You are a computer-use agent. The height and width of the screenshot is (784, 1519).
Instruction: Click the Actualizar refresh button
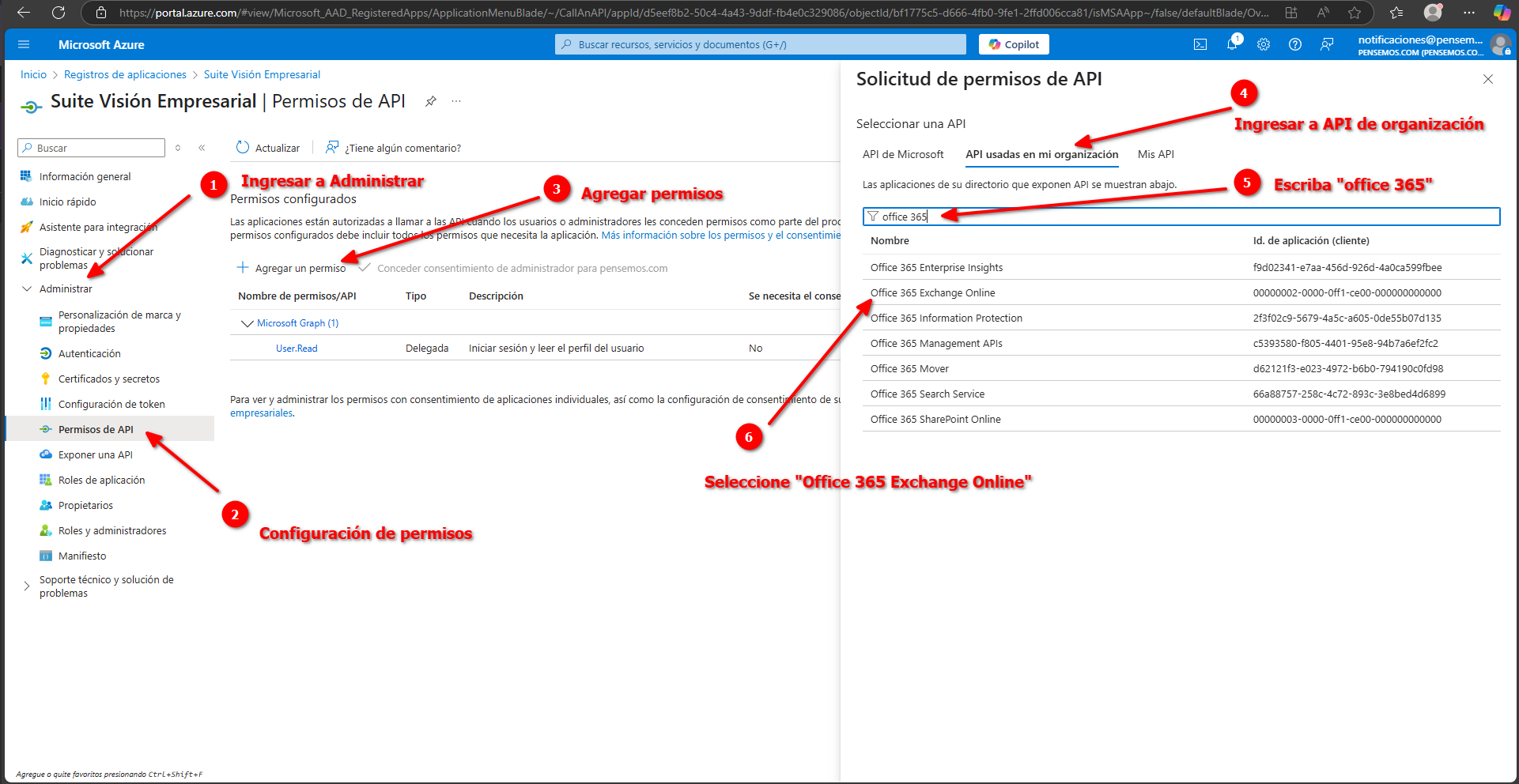coord(268,148)
